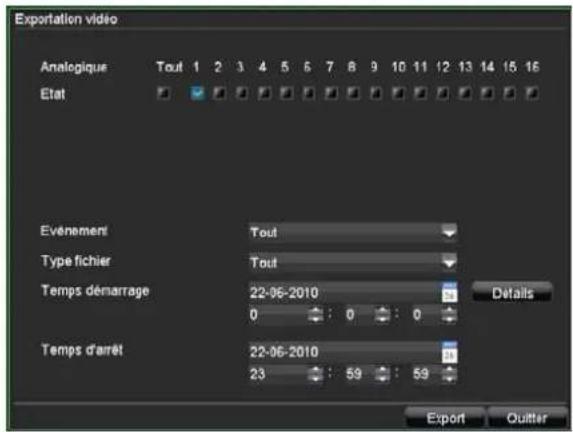Click the Quitter button

527,418
